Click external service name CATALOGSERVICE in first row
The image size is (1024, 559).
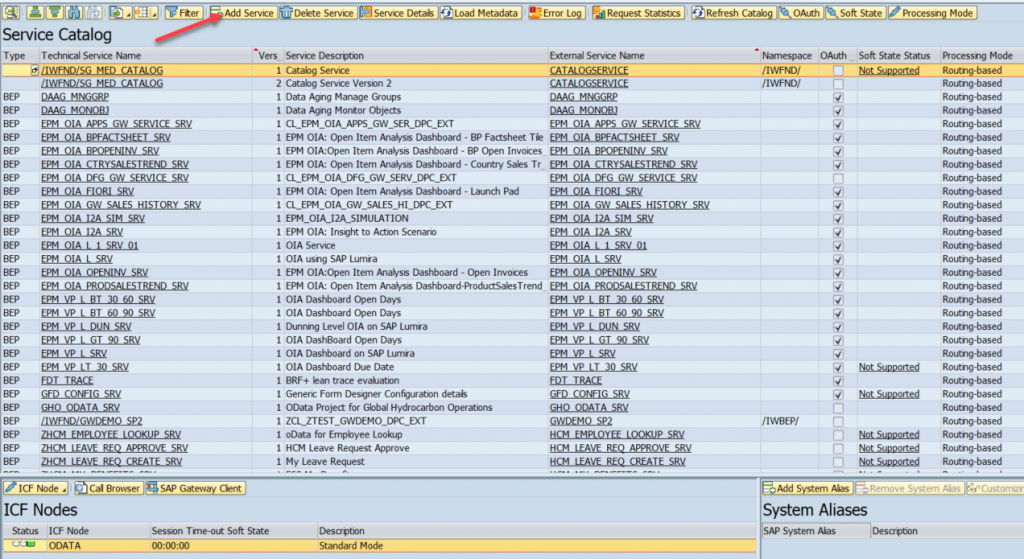tap(589, 70)
